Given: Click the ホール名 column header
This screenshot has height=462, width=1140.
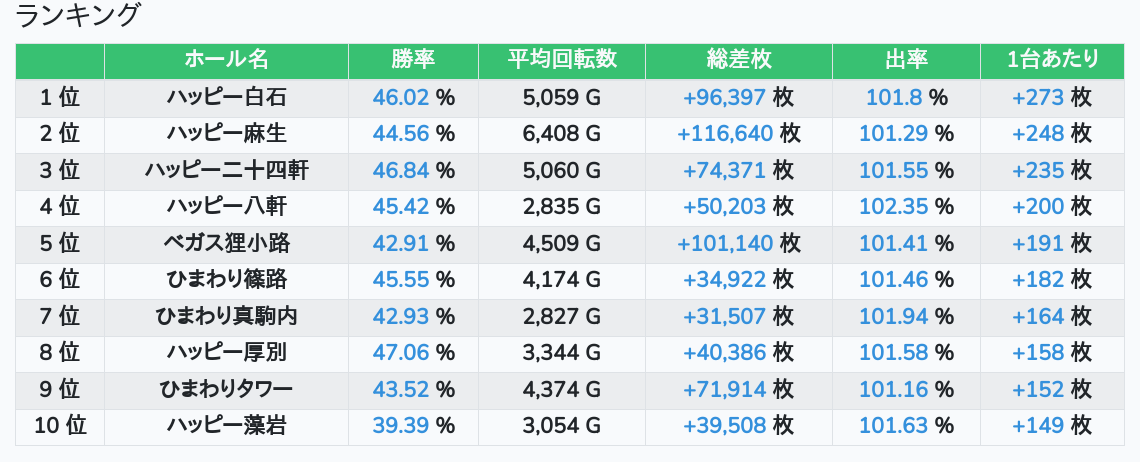Looking at the screenshot, I should click(226, 60).
